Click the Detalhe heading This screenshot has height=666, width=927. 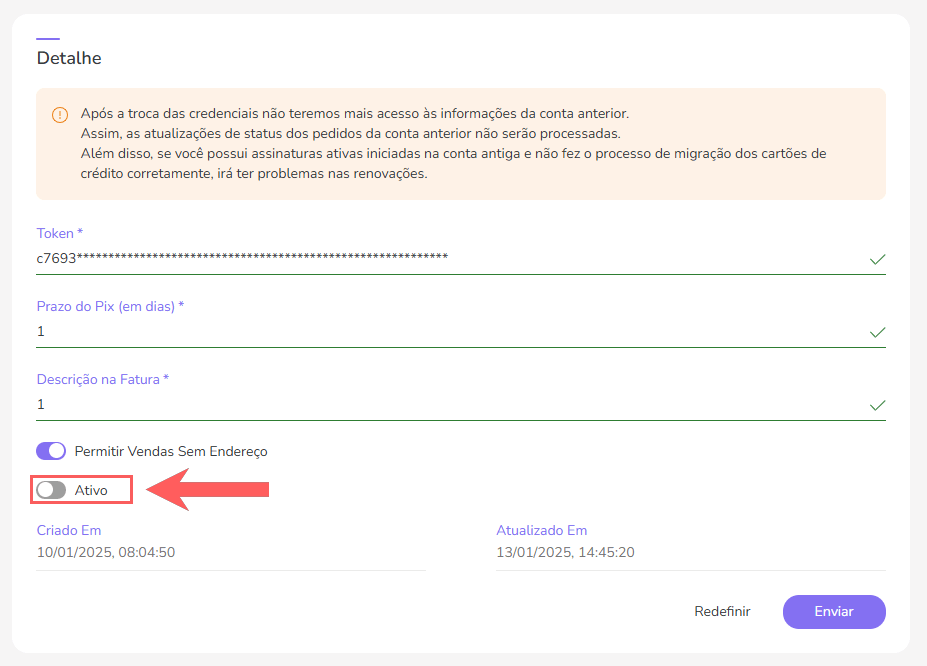point(69,58)
